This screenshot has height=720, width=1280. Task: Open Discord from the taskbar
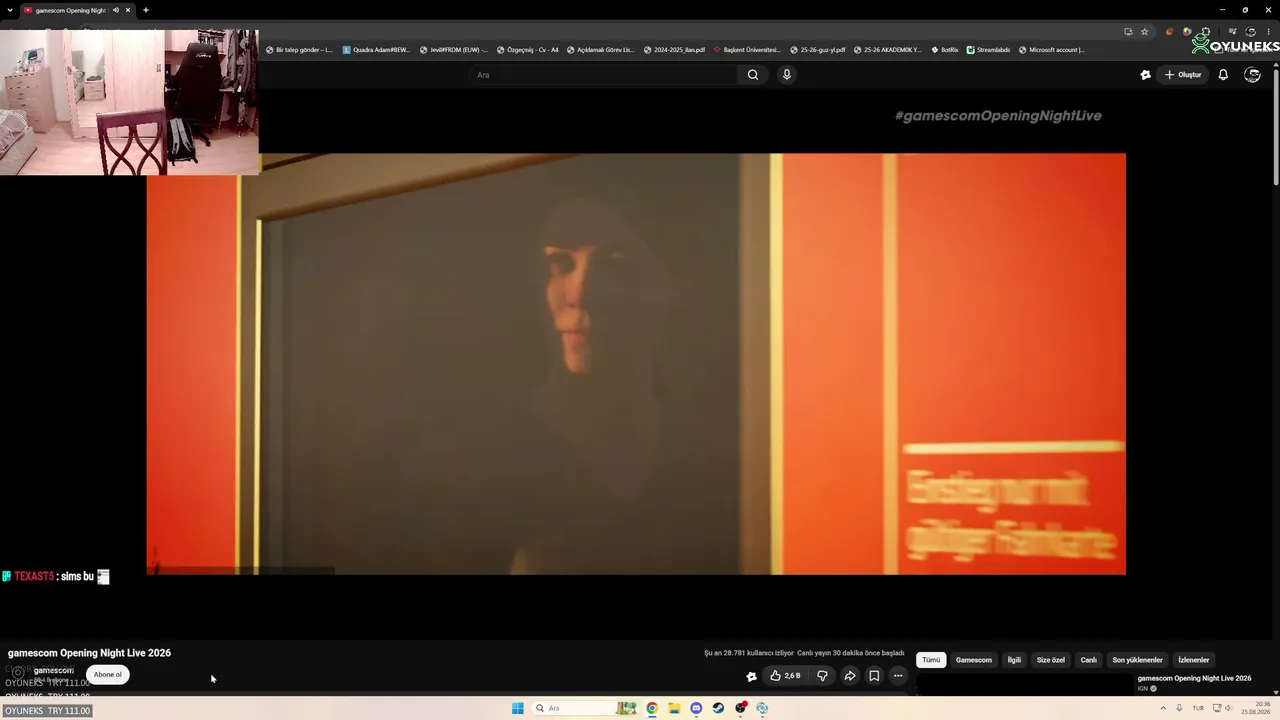point(696,708)
